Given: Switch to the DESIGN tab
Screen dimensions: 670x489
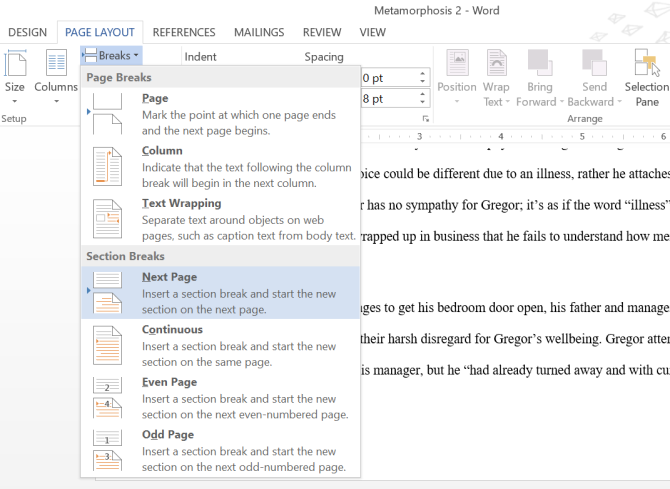Looking at the screenshot, I should (x=27, y=32).
